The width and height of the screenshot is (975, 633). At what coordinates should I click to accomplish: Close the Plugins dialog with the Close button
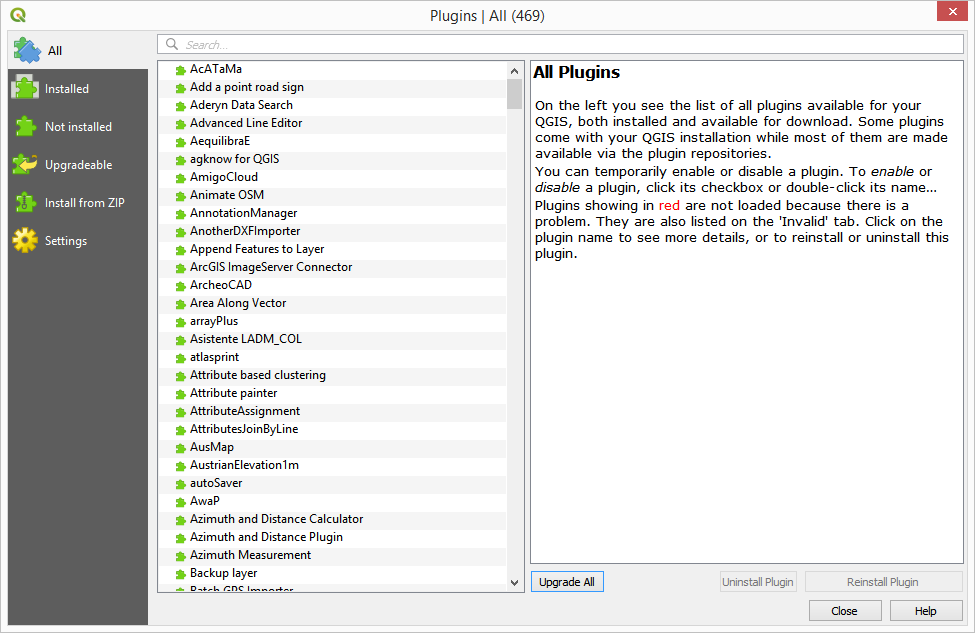844,611
